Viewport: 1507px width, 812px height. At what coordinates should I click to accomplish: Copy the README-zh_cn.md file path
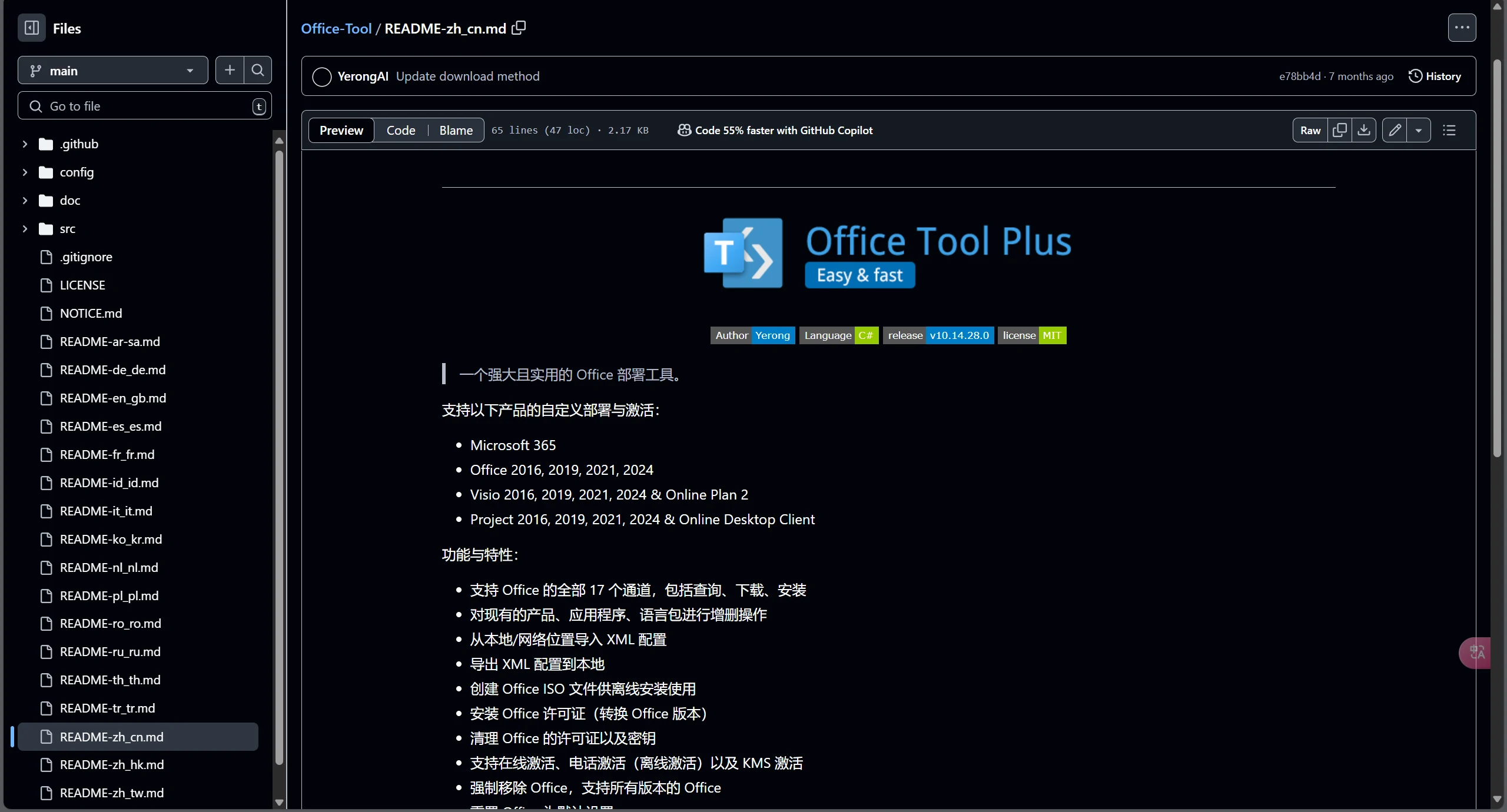(518, 28)
